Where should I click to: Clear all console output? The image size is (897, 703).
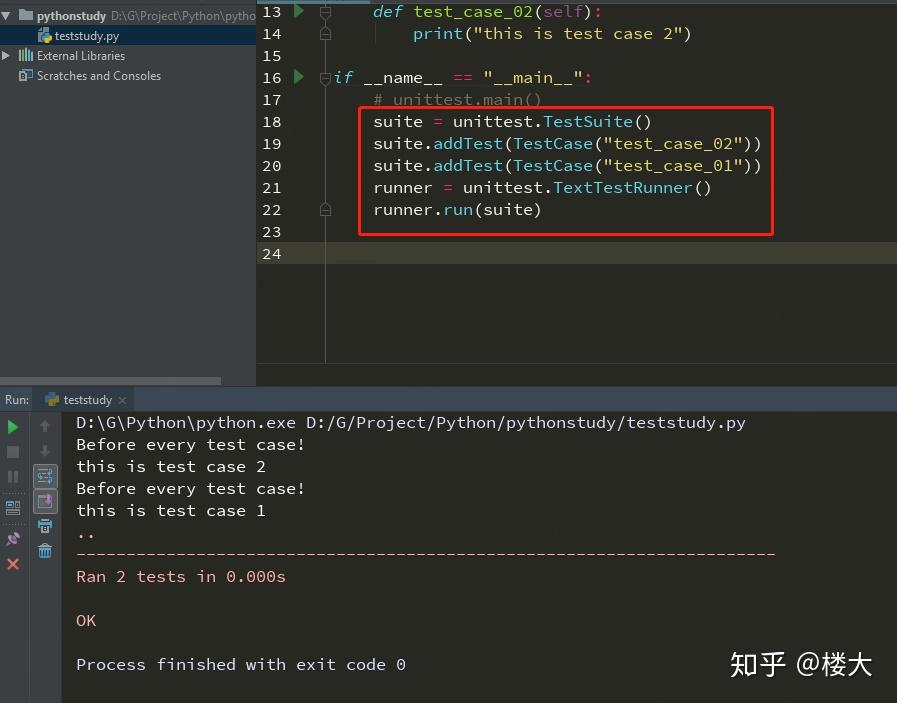click(45, 551)
